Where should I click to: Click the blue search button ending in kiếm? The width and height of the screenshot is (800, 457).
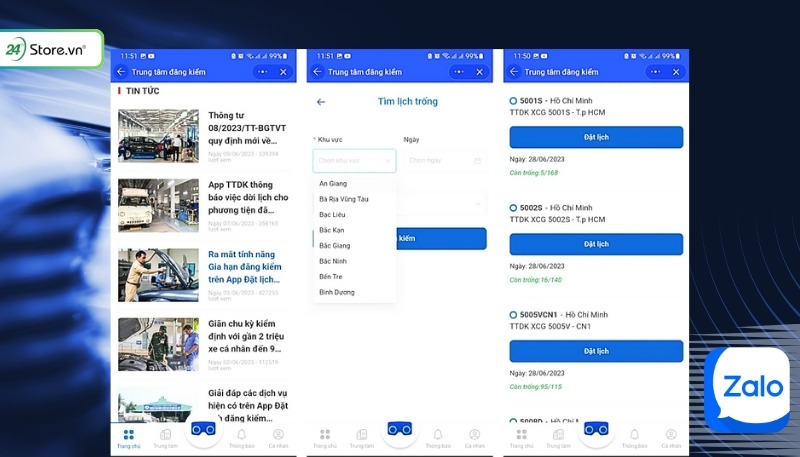[441, 239]
